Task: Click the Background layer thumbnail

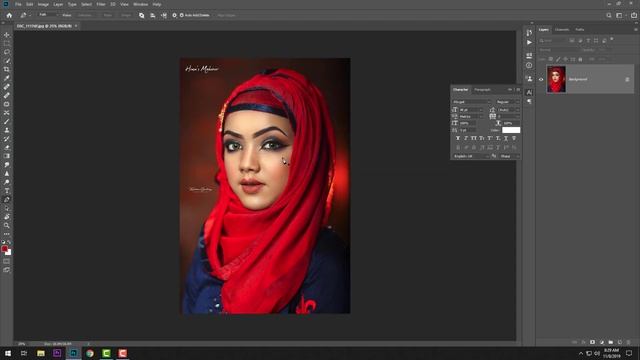Action: pyautogui.click(x=556, y=79)
